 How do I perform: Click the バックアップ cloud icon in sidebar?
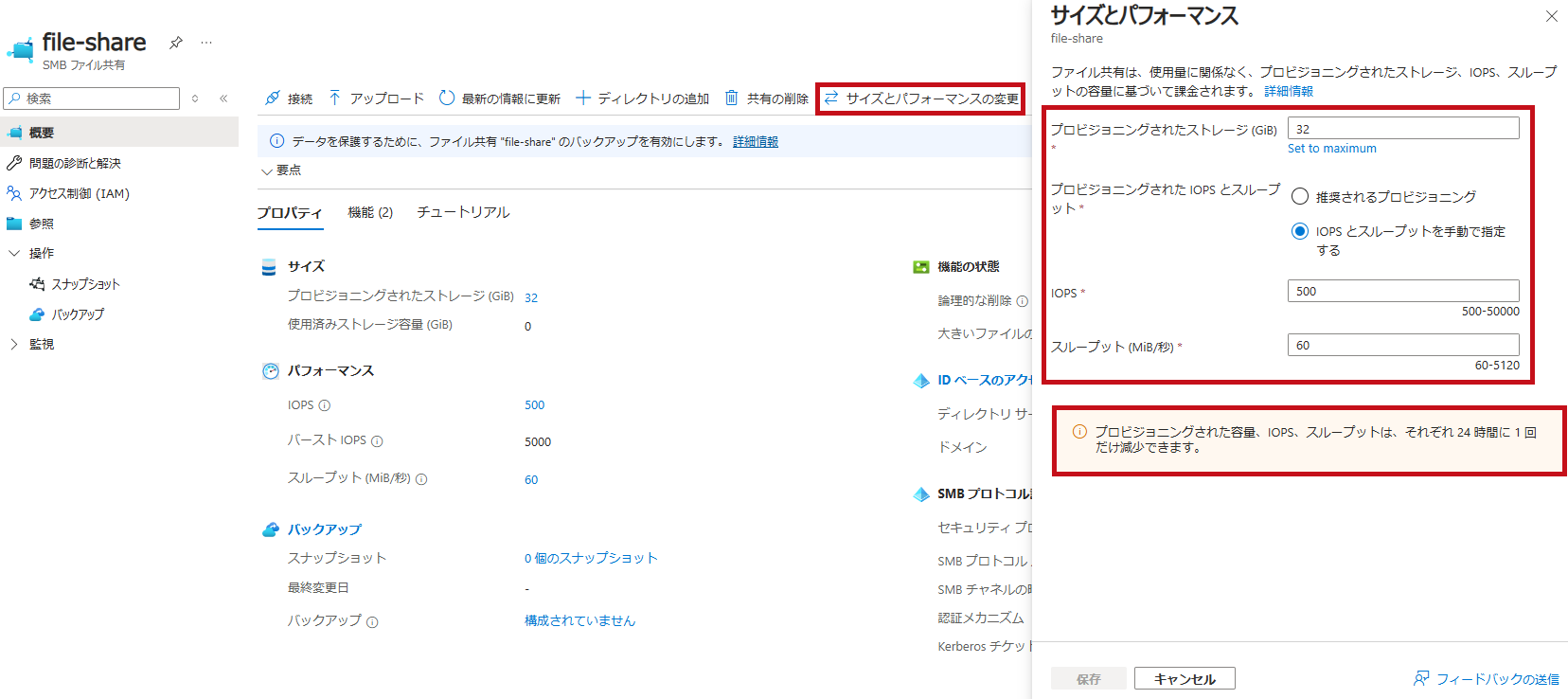click(37, 314)
